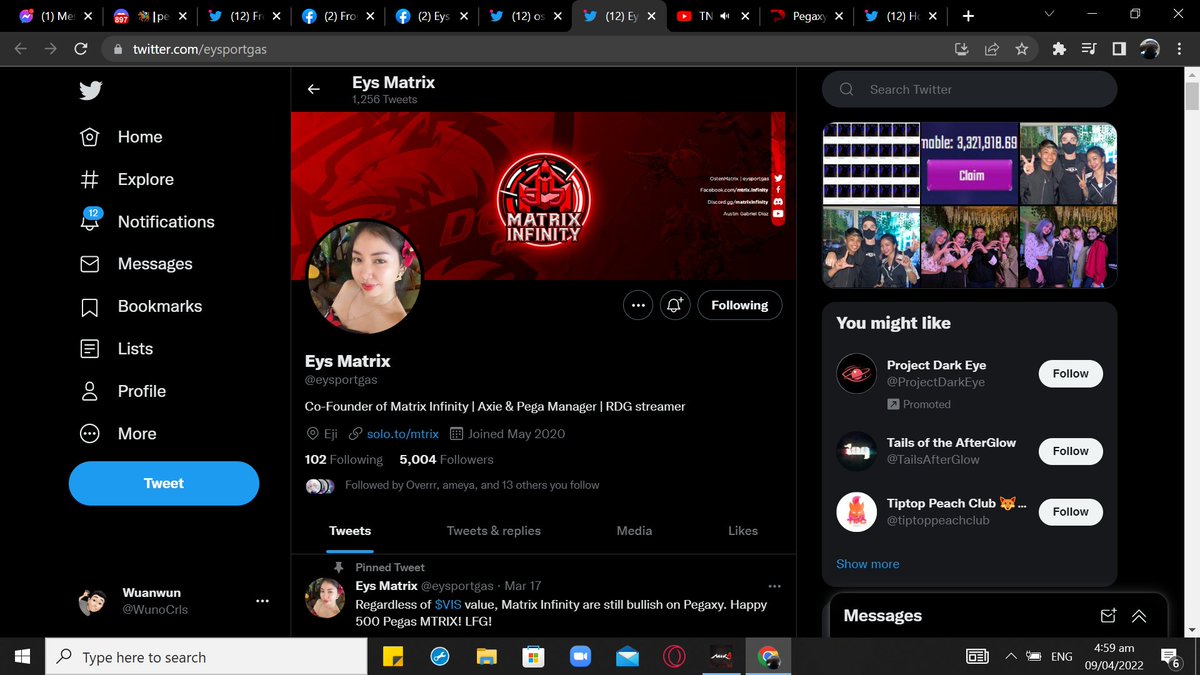Click the Following button on the profile
Image resolution: width=1200 pixels, height=675 pixels.
(740, 305)
